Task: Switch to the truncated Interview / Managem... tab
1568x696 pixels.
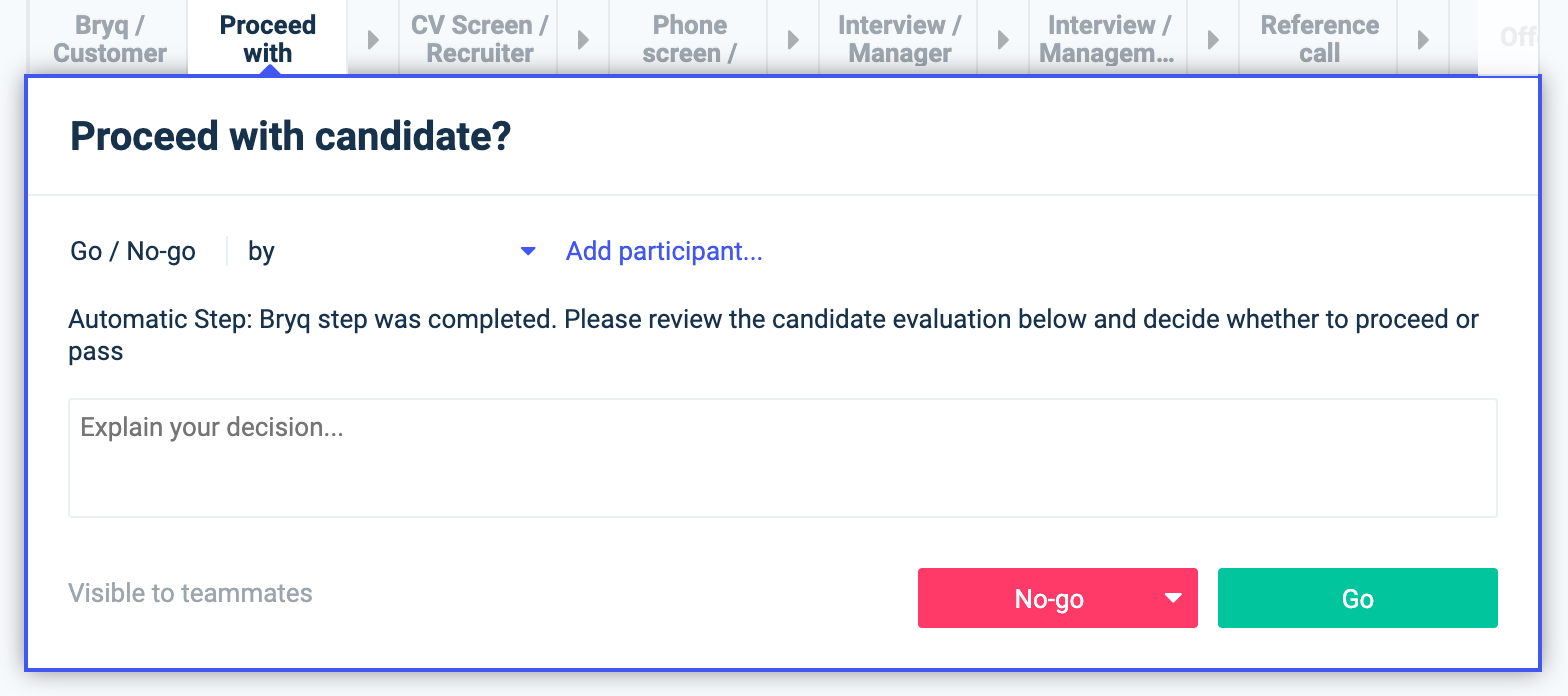Action: [x=1108, y=39]
